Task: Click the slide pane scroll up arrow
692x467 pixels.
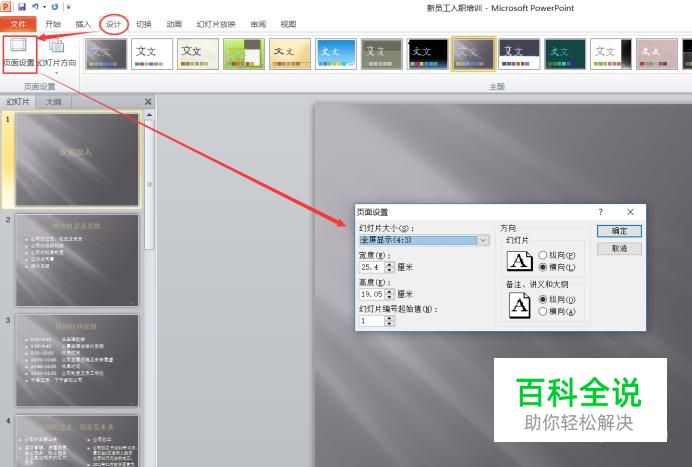Action: 149,115
